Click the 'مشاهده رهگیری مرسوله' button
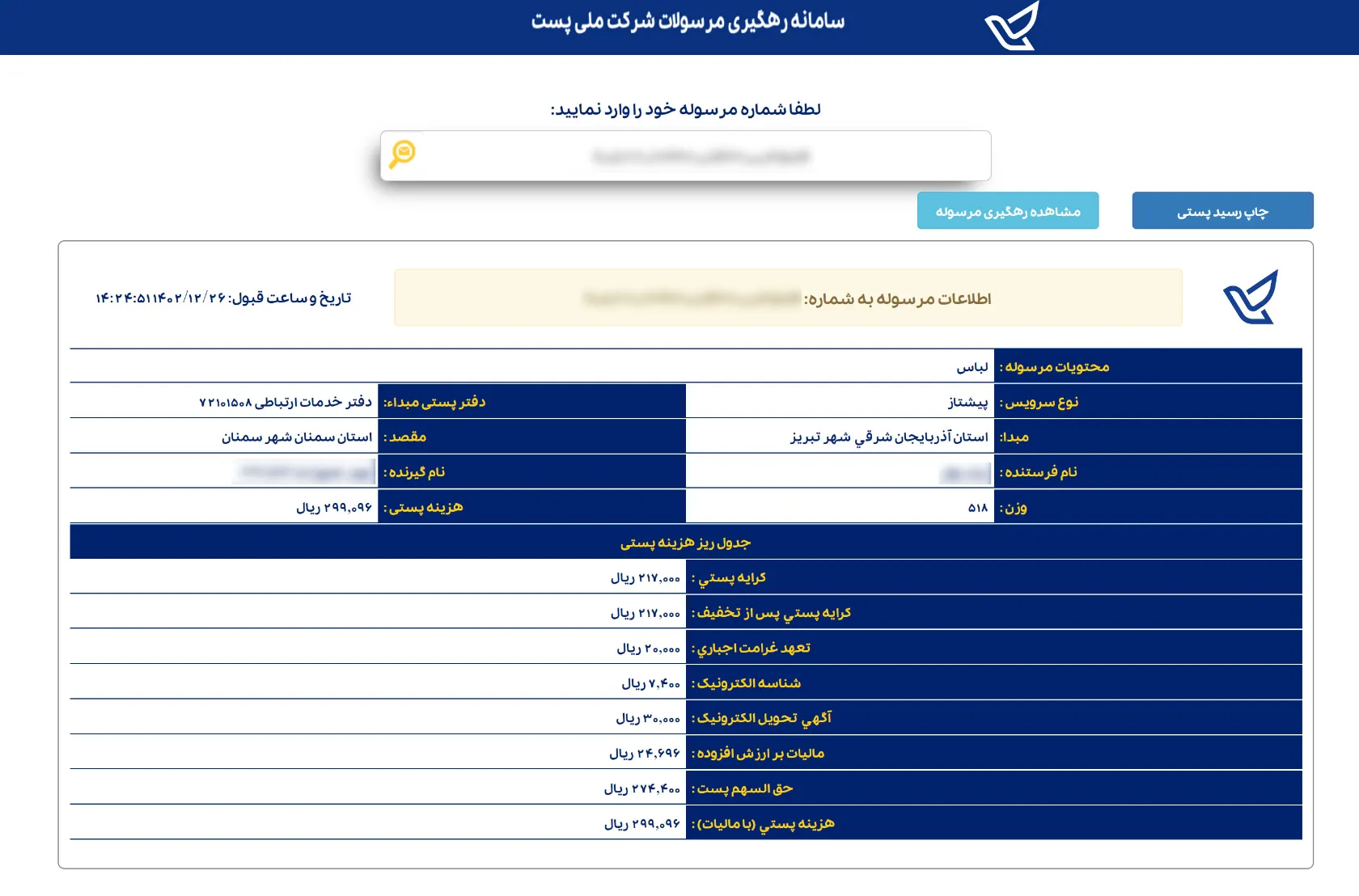 pos(1008,211)
